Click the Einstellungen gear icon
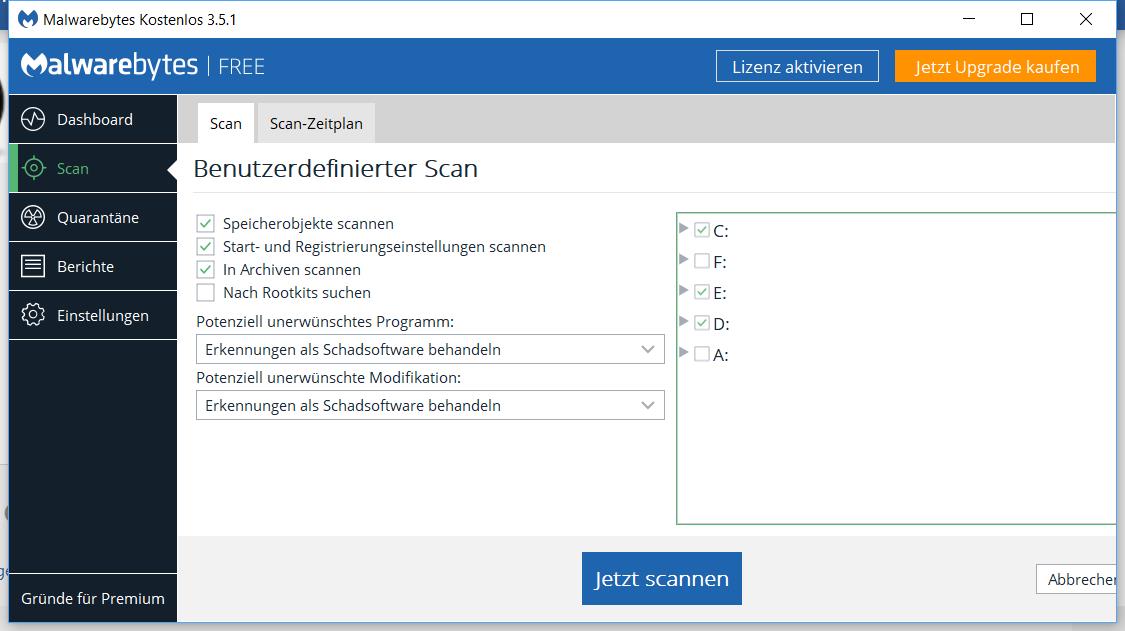The image size is (1125, 631). click(33, 314)
